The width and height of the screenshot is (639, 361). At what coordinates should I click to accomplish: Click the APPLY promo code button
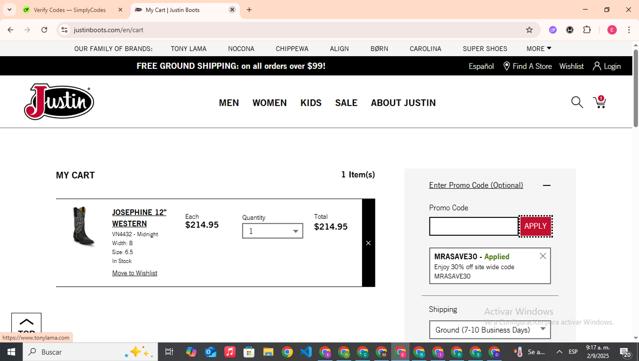[535, 226]
